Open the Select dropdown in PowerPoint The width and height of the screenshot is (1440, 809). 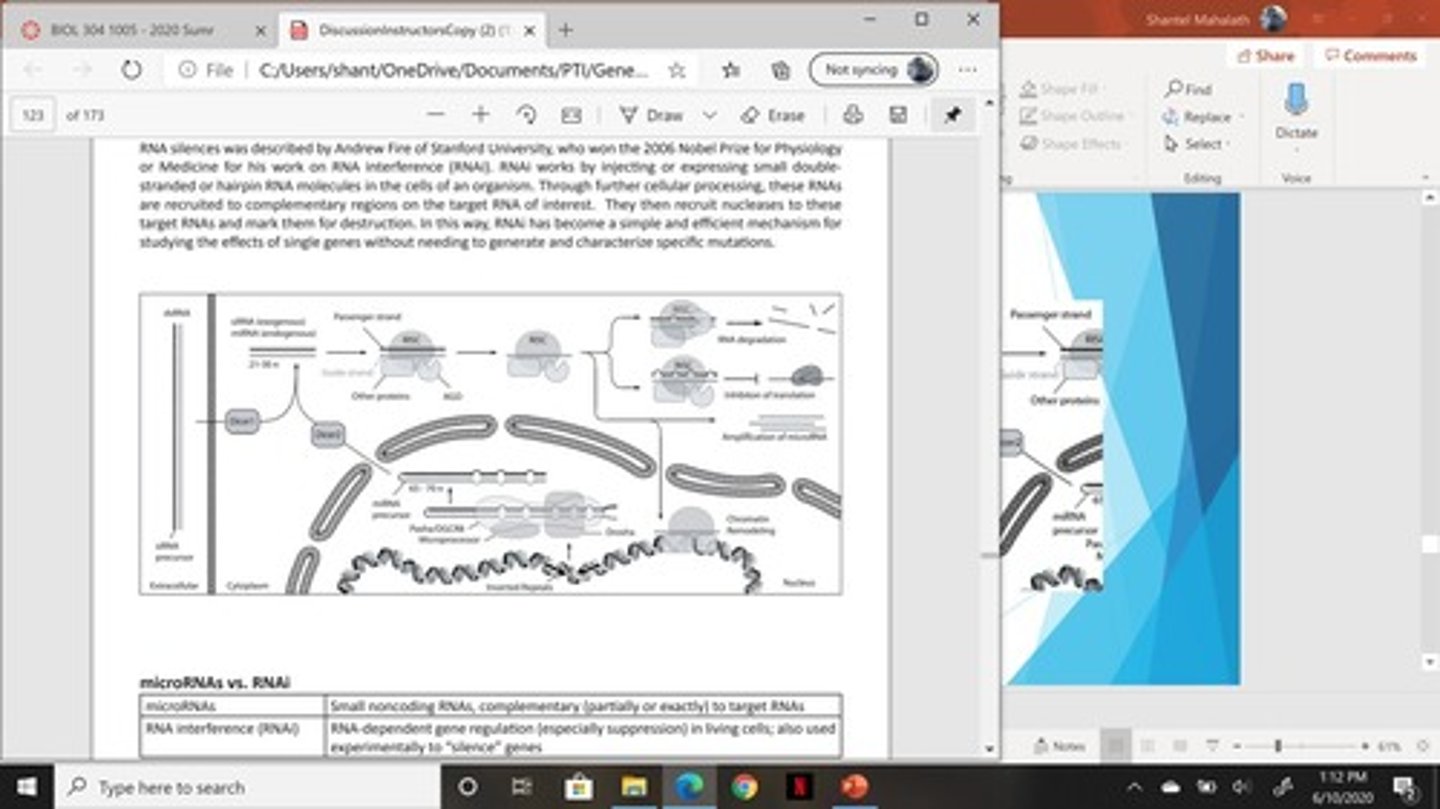[x=1195, y=144]
